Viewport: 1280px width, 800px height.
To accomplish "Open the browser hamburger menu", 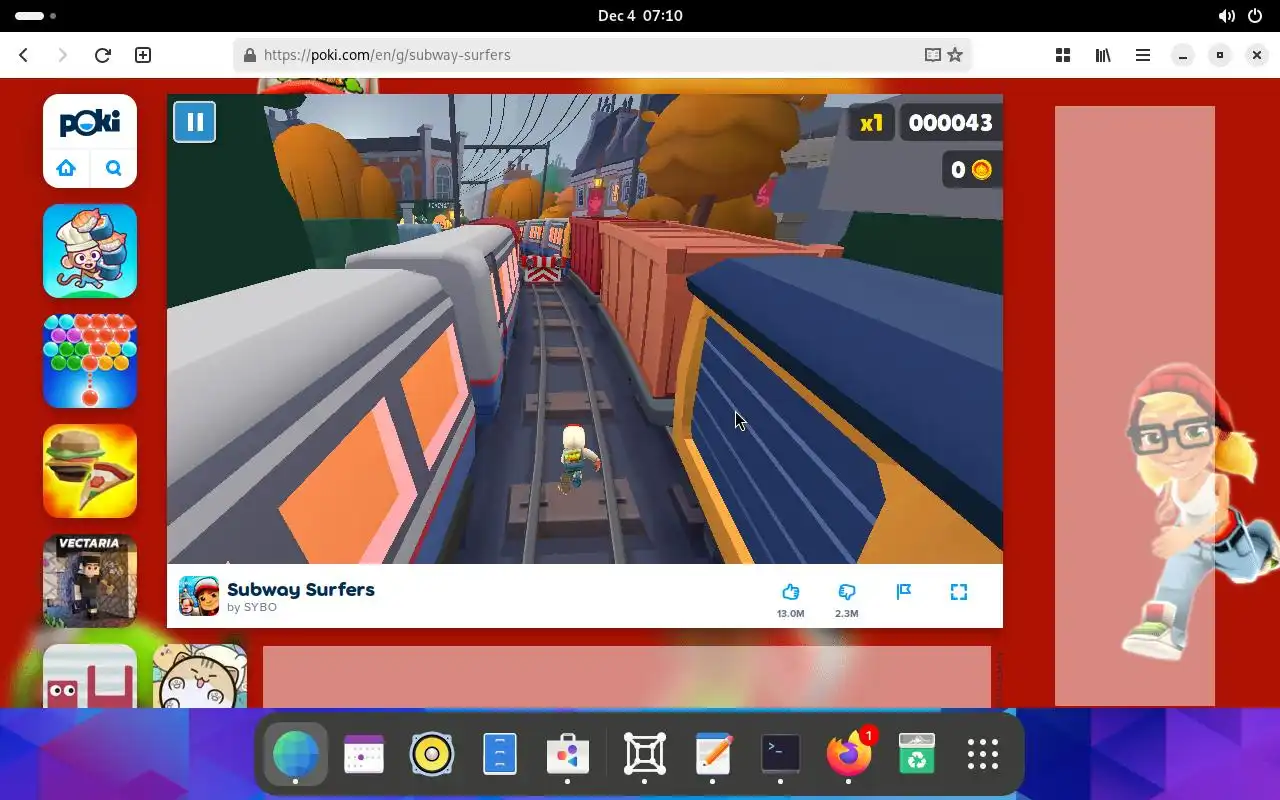I will pyautogui.click(x=1143, y=55).
